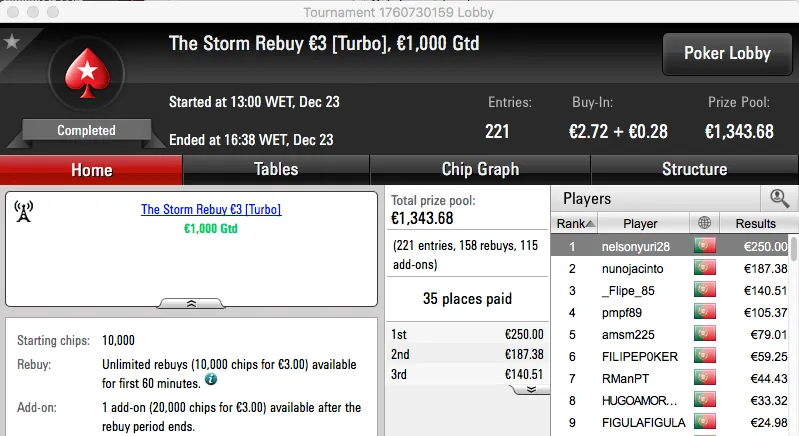The image size is (799, 436).
Task: Click the flag next to pmpf89
Action: (x=703, y=312)
